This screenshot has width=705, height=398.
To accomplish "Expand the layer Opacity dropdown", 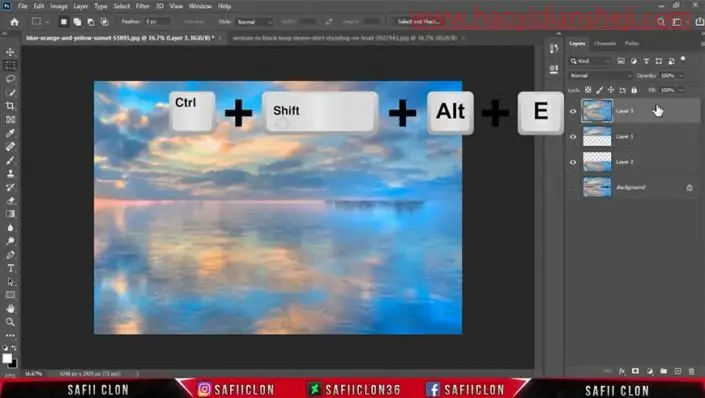I will pos(681,76).
